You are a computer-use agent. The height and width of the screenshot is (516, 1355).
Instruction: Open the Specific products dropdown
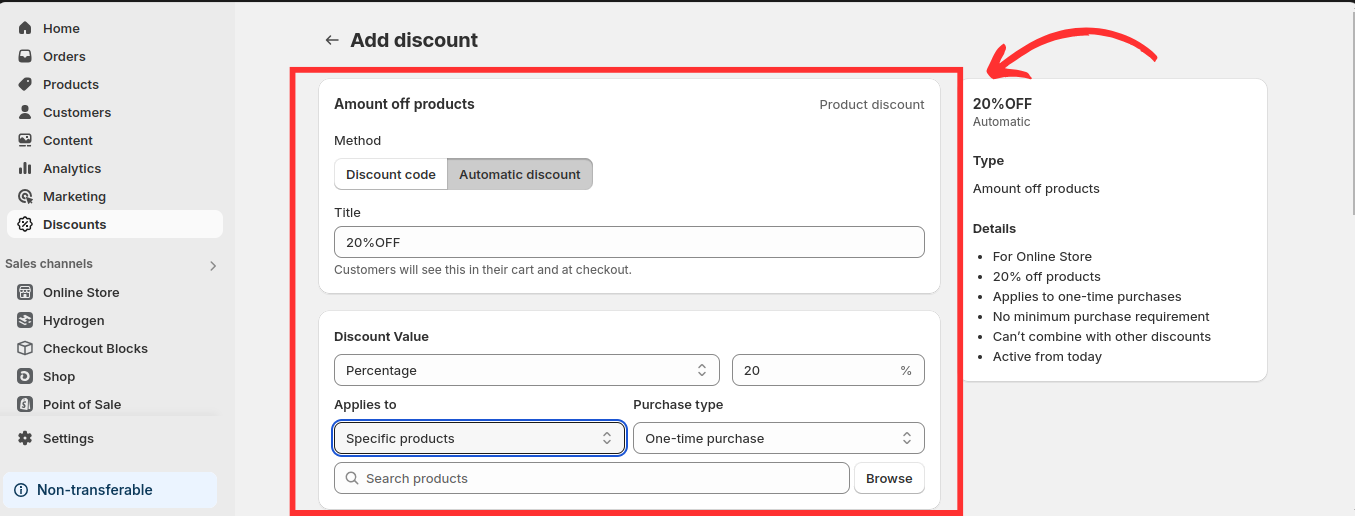[479, 438]
